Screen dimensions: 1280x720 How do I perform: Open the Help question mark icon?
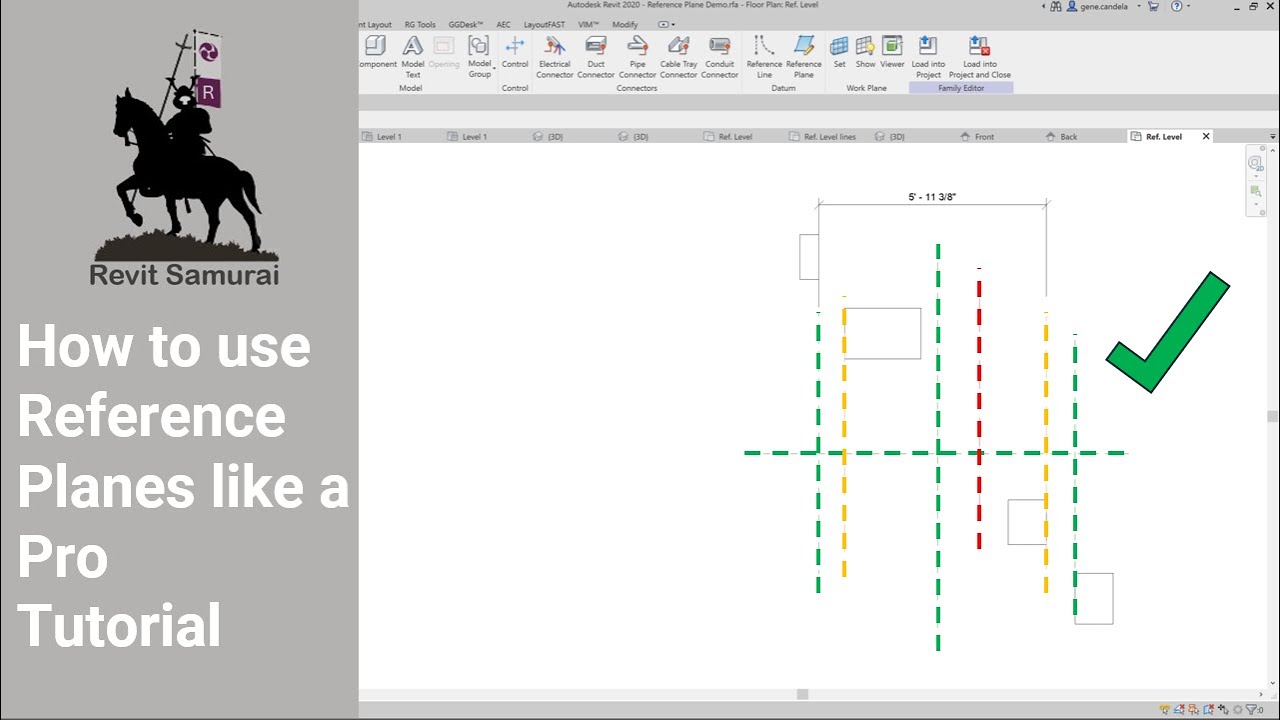[x=1176, y=6]
